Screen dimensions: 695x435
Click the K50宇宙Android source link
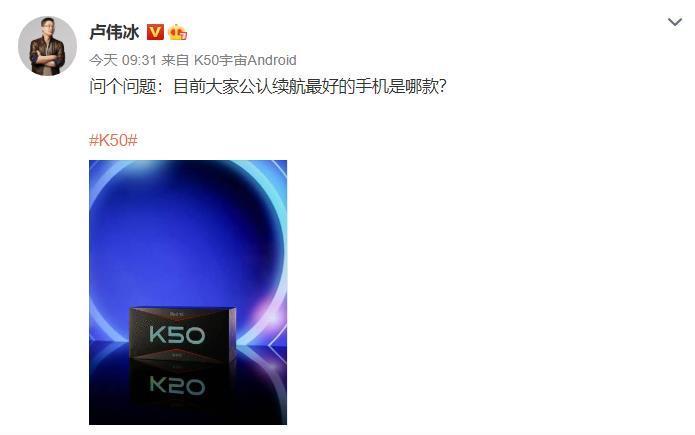click(x=245, y=60)
